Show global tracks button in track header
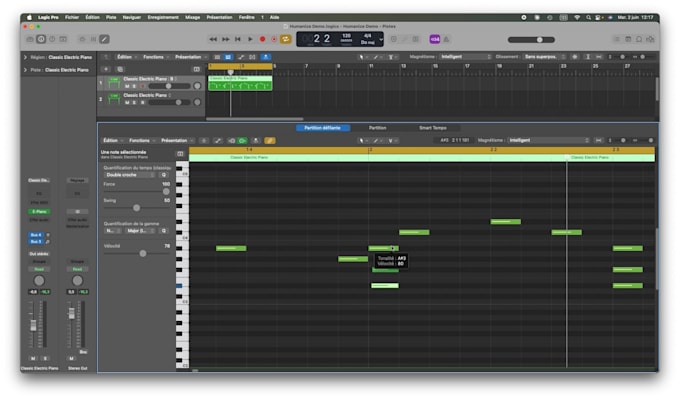 pyautogui.click(x=196, y=69)
